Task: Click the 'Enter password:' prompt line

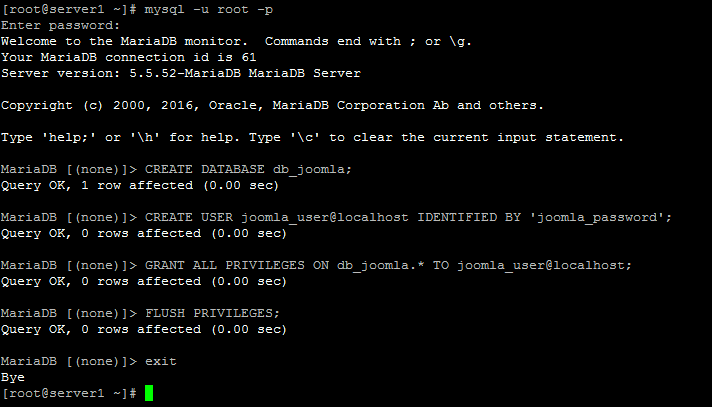Action: [x=60, y=25]
